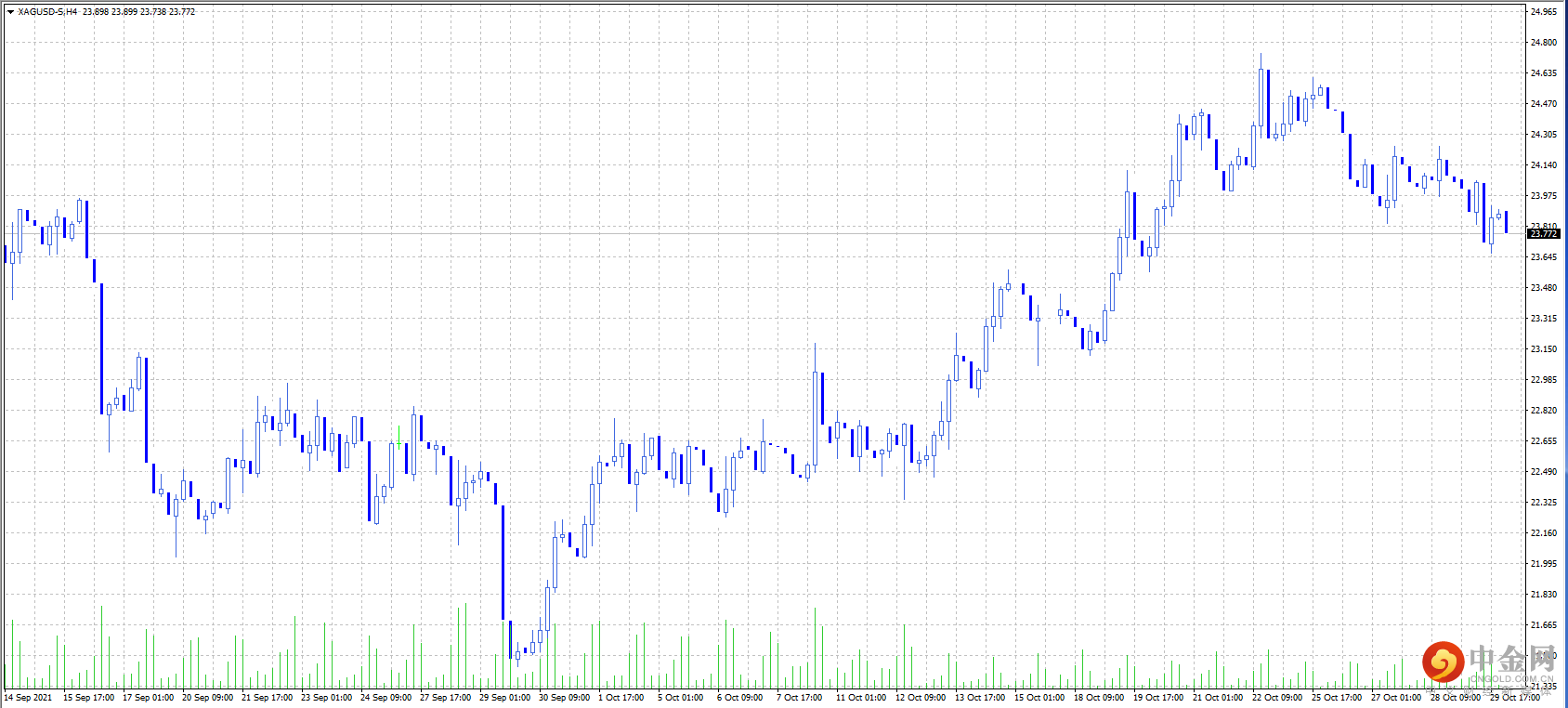
Task: Click the 23.975 price axis label
Action: (1544, 196)
